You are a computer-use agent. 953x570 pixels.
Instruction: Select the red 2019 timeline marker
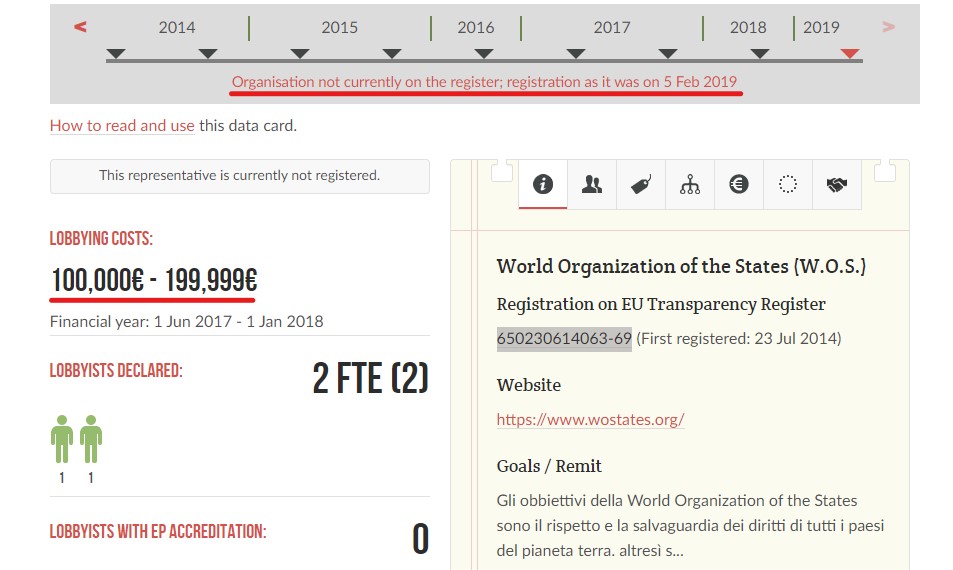(850, 53)
